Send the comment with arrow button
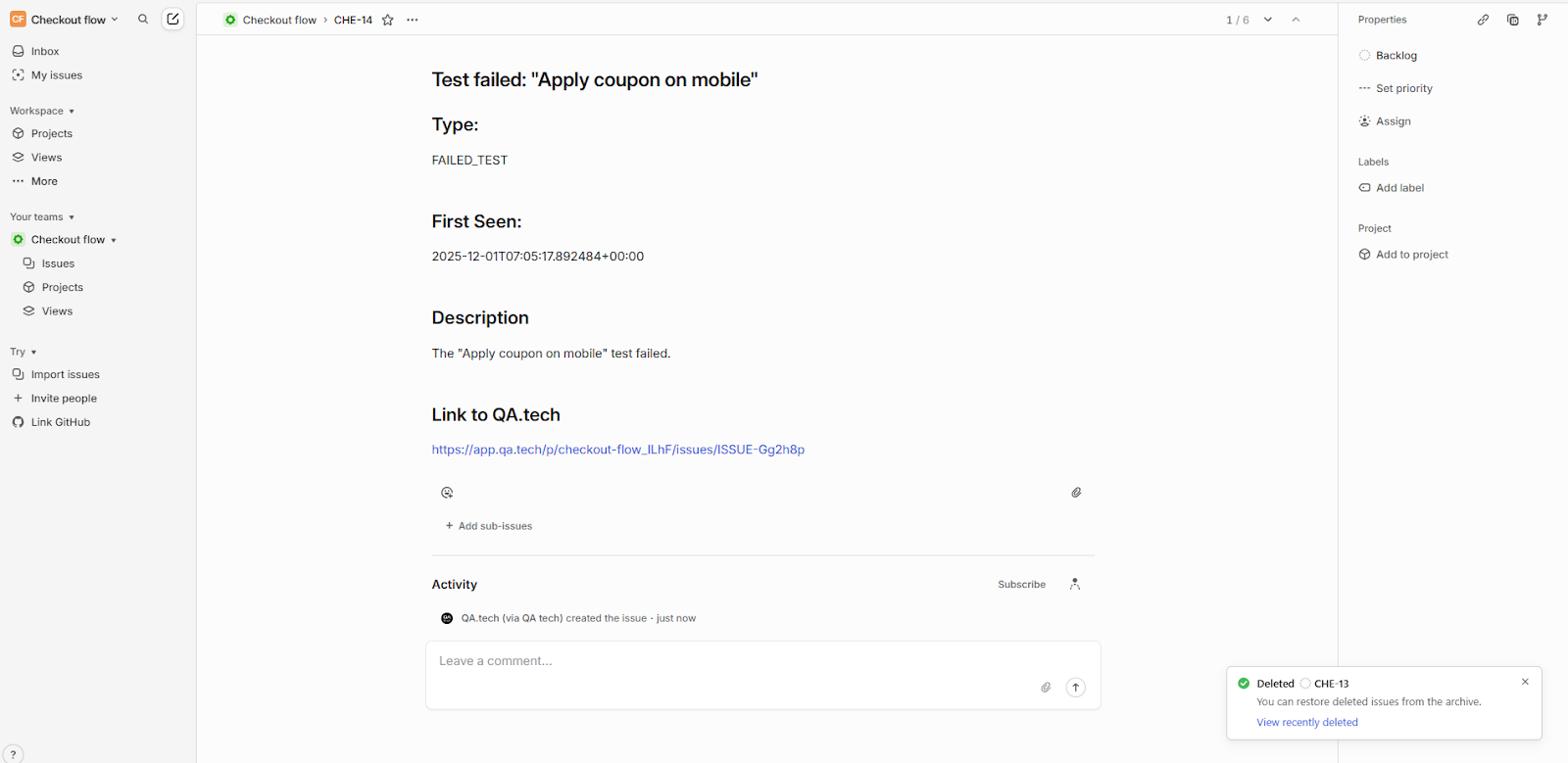 pyautogui.click(x=1075, y=688)
